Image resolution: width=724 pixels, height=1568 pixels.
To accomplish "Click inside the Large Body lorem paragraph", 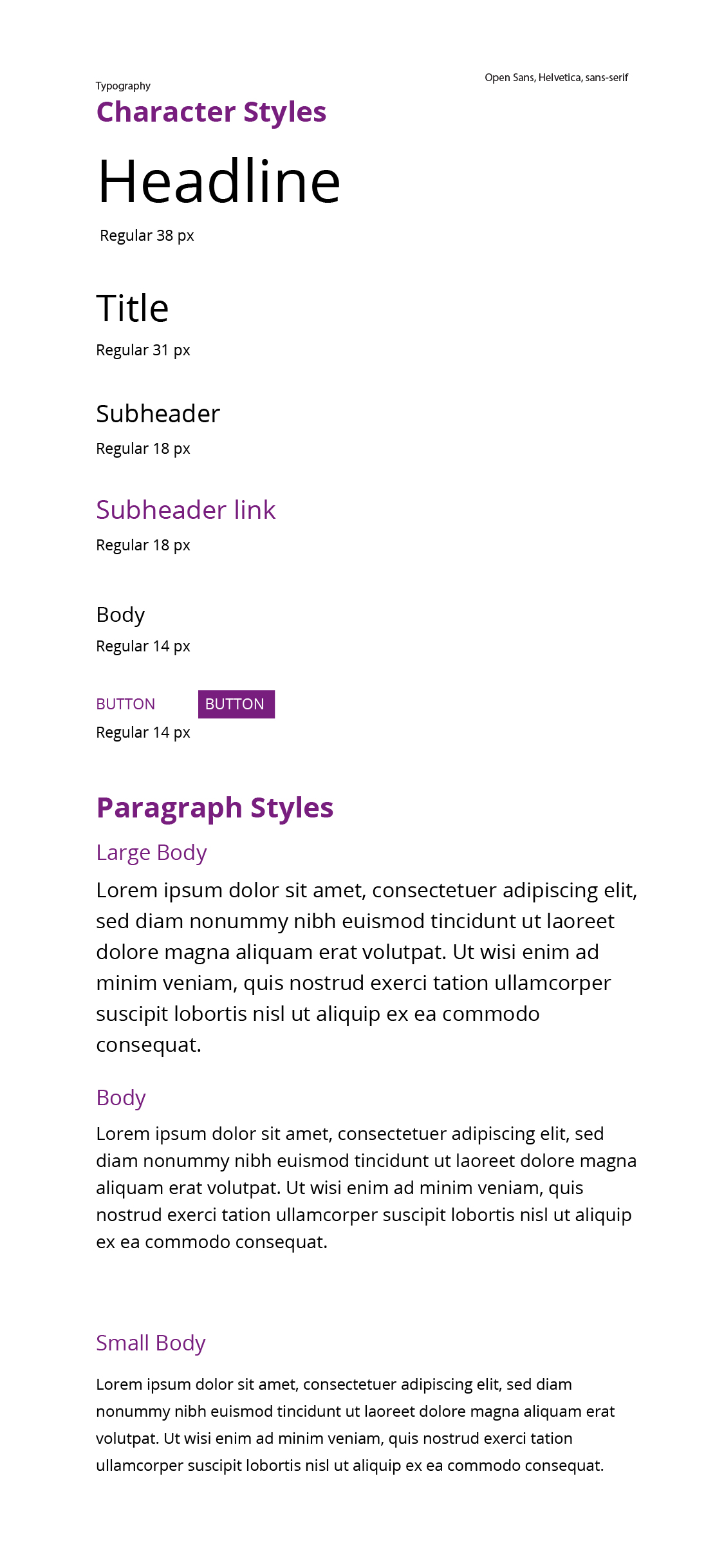I will click(367, 967).
